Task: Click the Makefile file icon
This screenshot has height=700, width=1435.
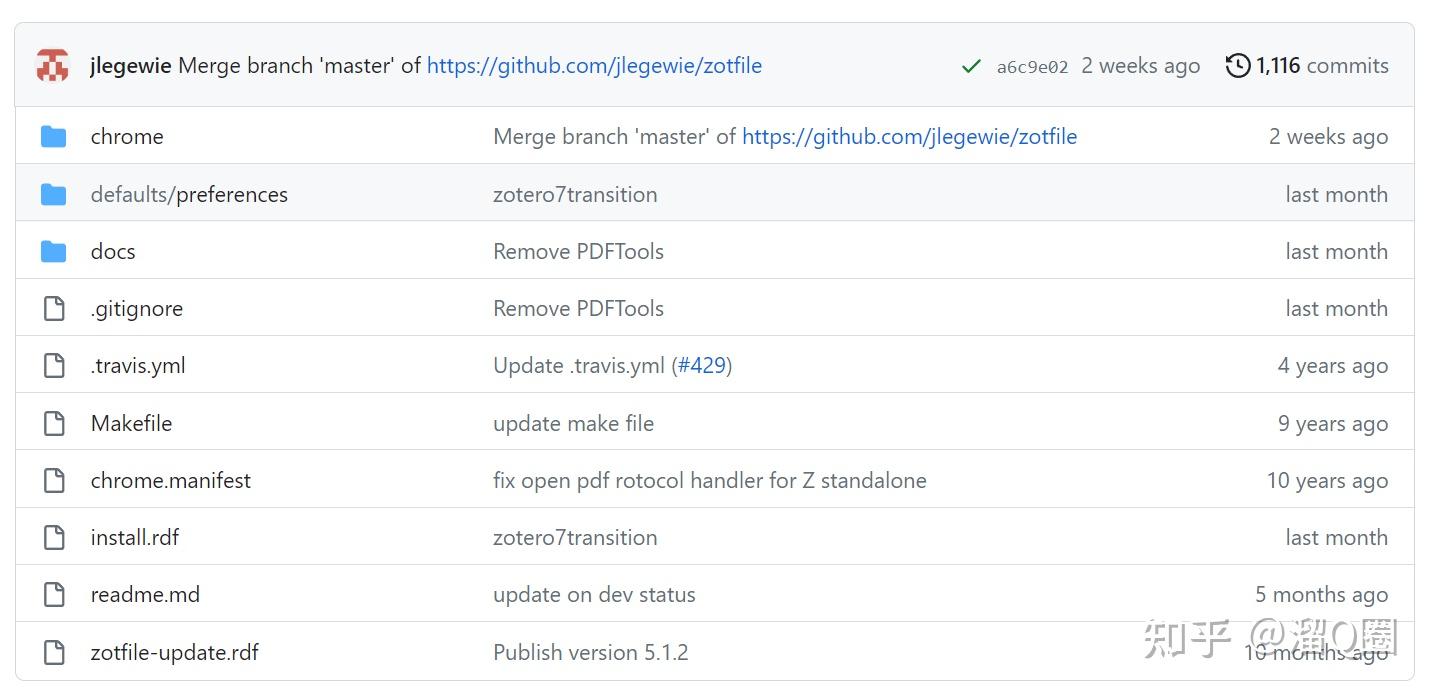Action: pos(53,424)
